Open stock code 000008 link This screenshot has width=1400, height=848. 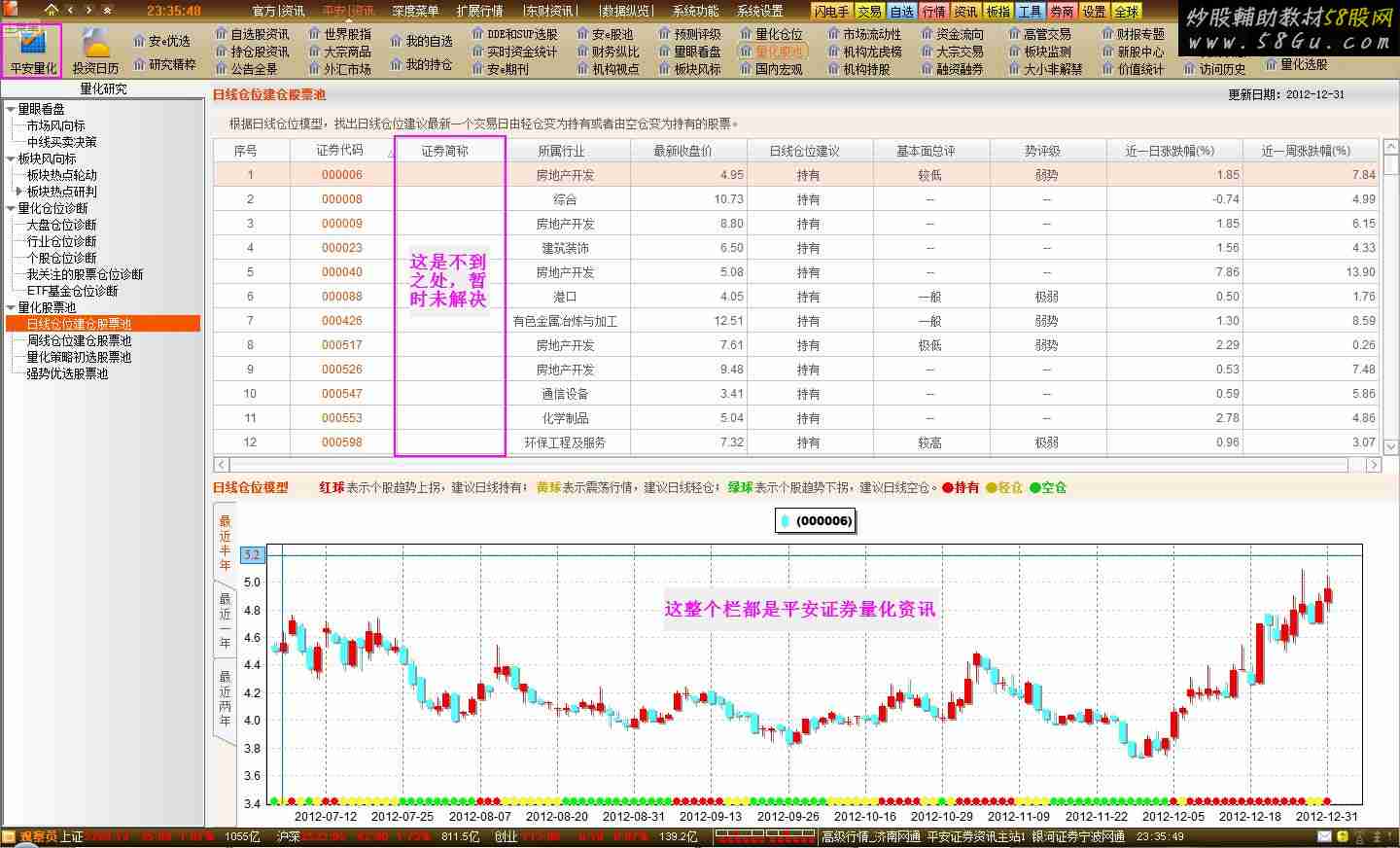[342, 199]
